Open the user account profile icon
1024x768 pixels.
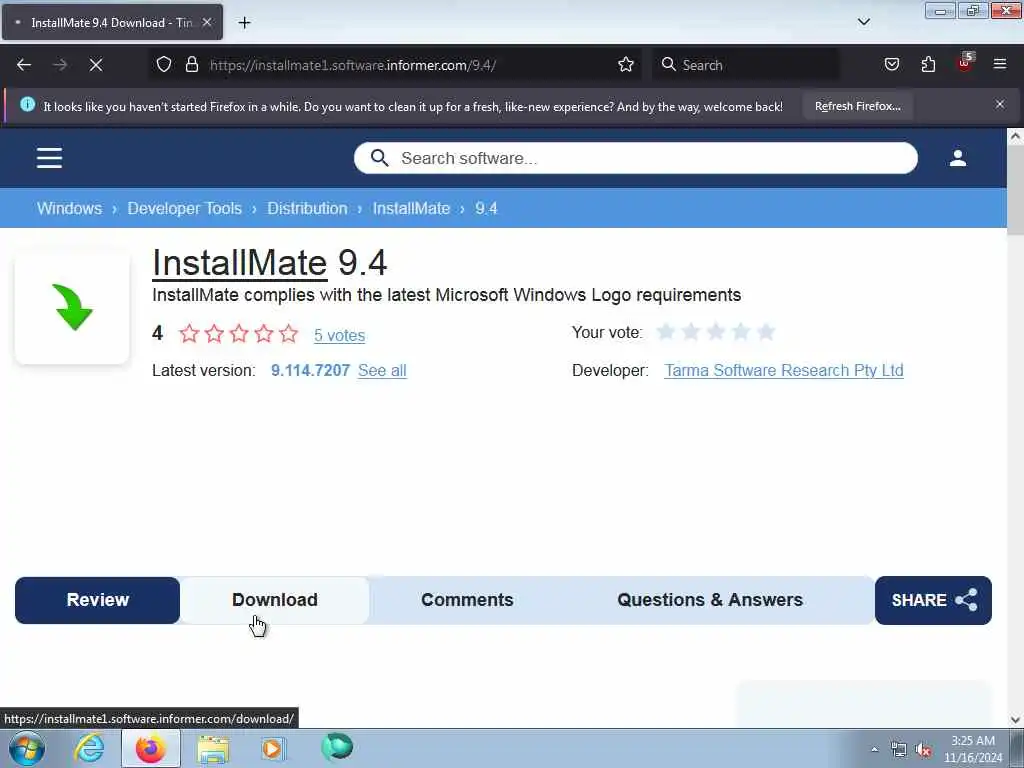(958, 158)
